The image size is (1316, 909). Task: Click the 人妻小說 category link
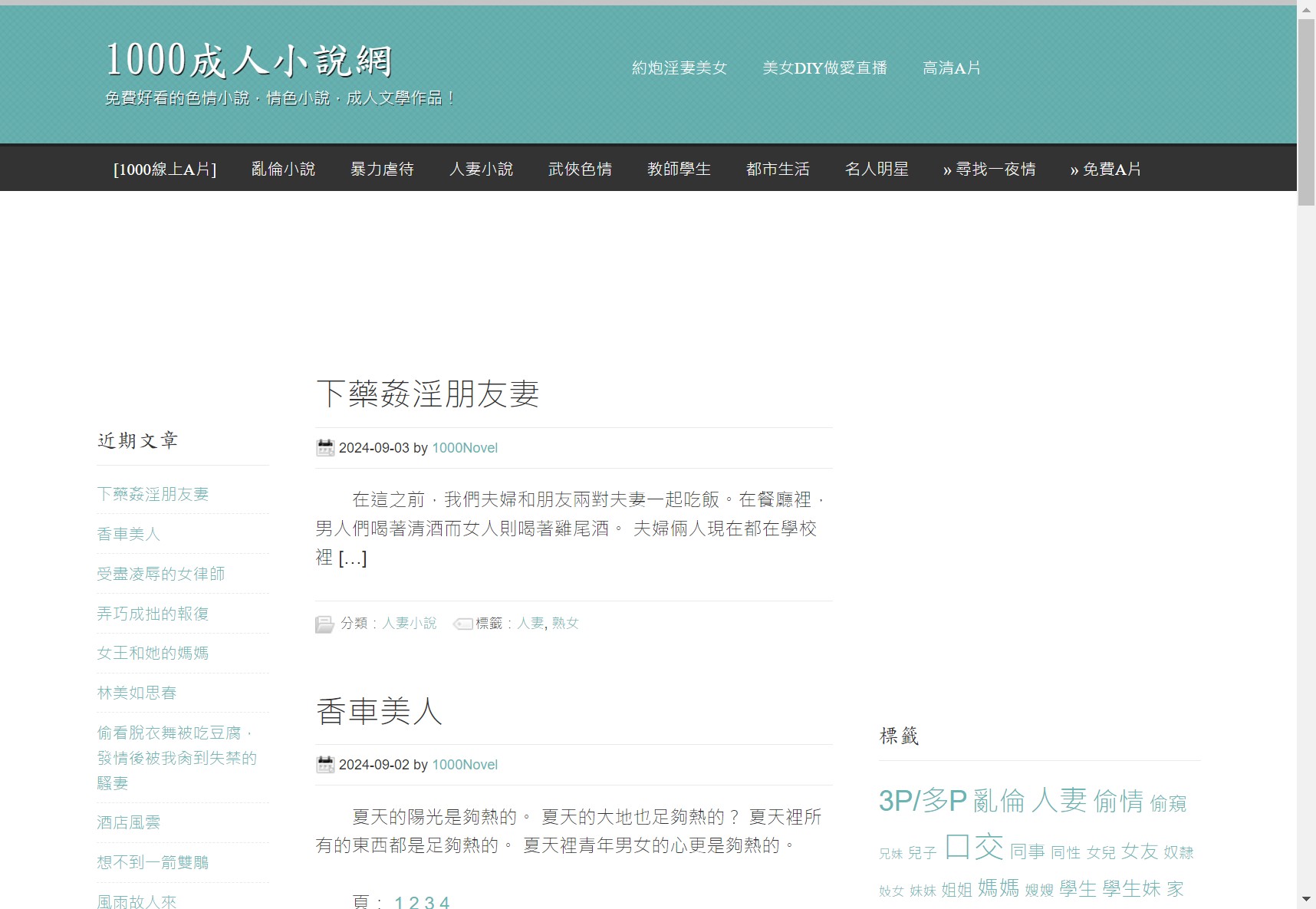(410, 623)
